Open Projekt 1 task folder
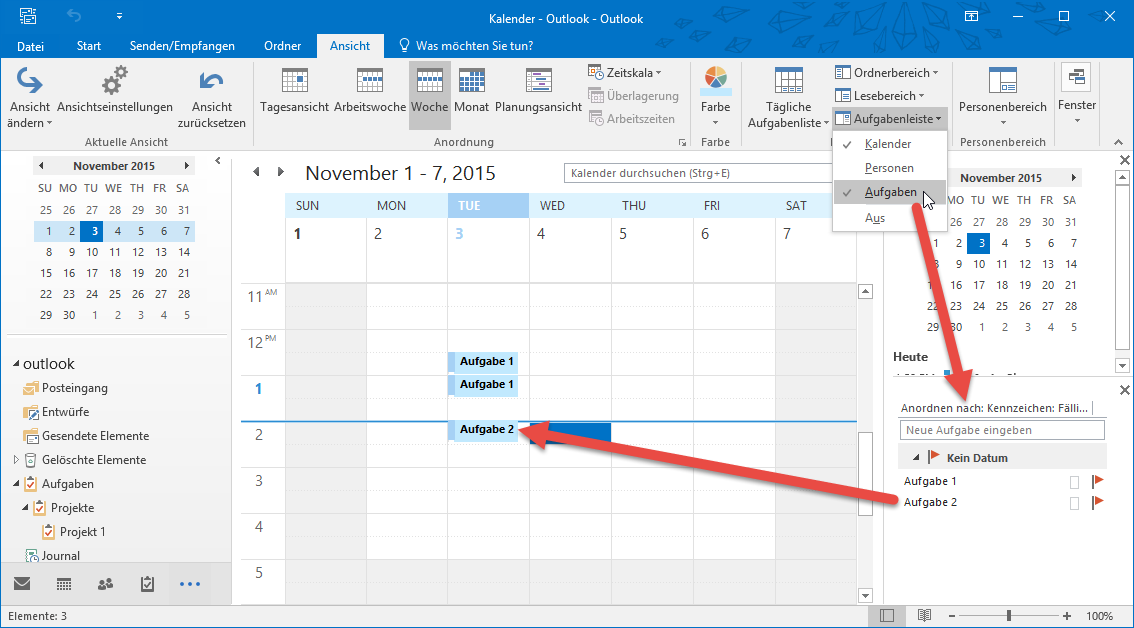The height and width of the screenshot is (628, 1134). (82, 531)
